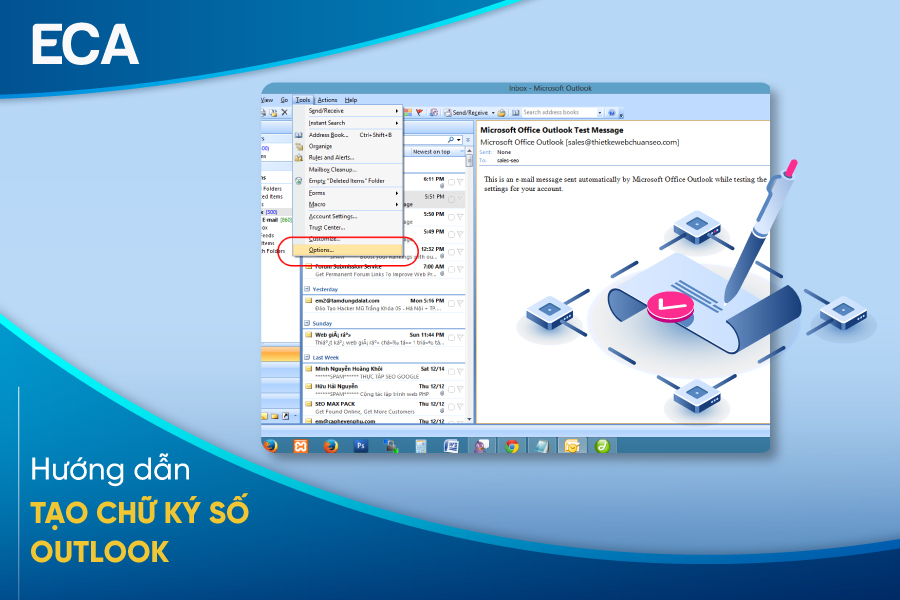The height and width of the screenshot is (600, 900).
Task: Toggle category box on the 12:32 PM message
Action: [x=451, y=252]
